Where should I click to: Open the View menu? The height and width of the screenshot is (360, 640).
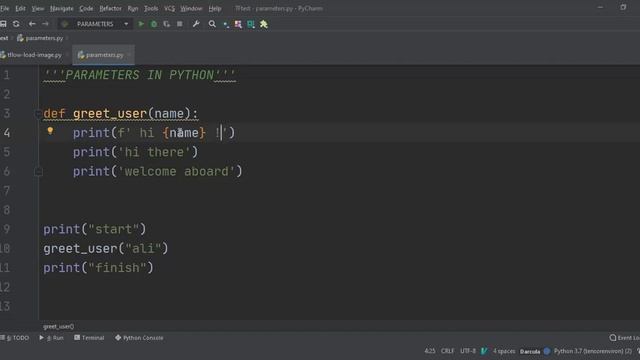pyautogui.click(x=38, y=8)
